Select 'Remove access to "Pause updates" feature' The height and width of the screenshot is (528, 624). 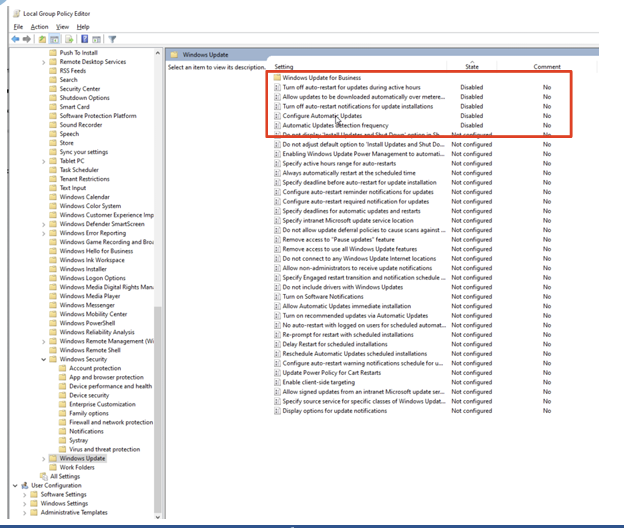coord(338,240)
